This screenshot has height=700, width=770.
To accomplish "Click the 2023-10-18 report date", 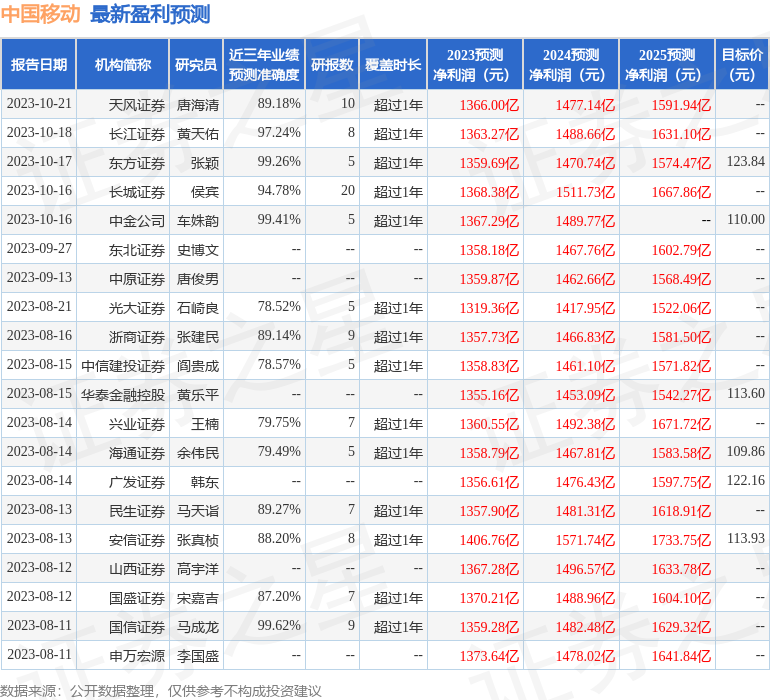I will [x=39, y=133].
